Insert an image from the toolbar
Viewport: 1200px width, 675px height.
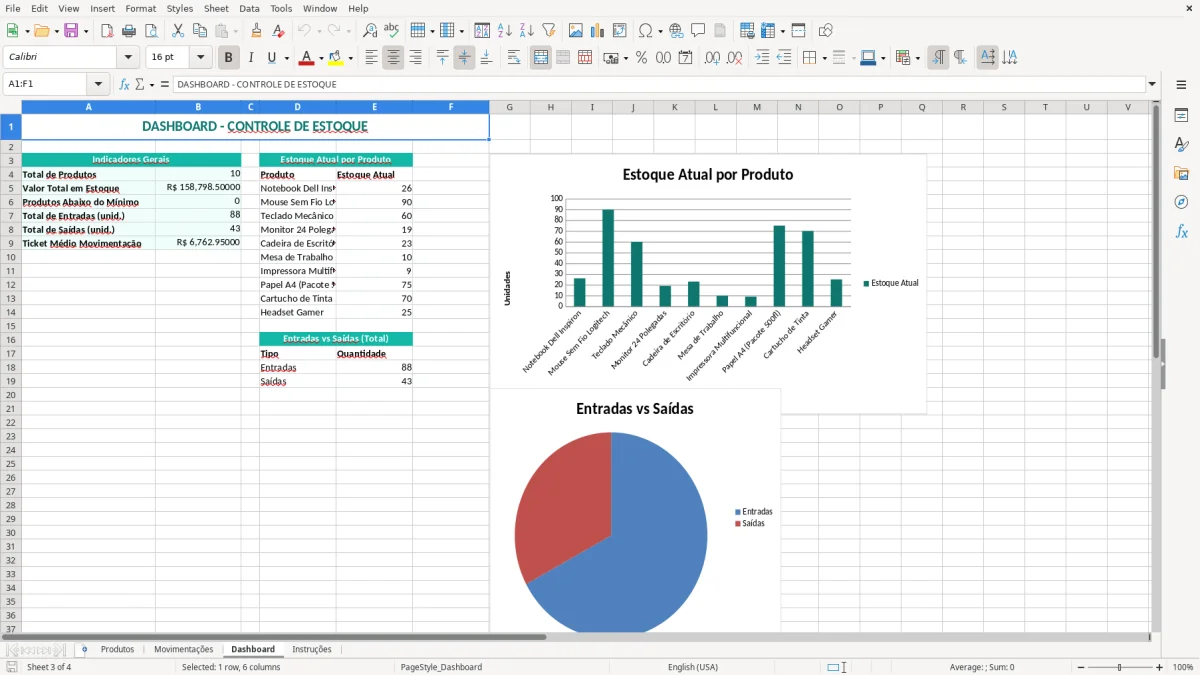[576, 30]
